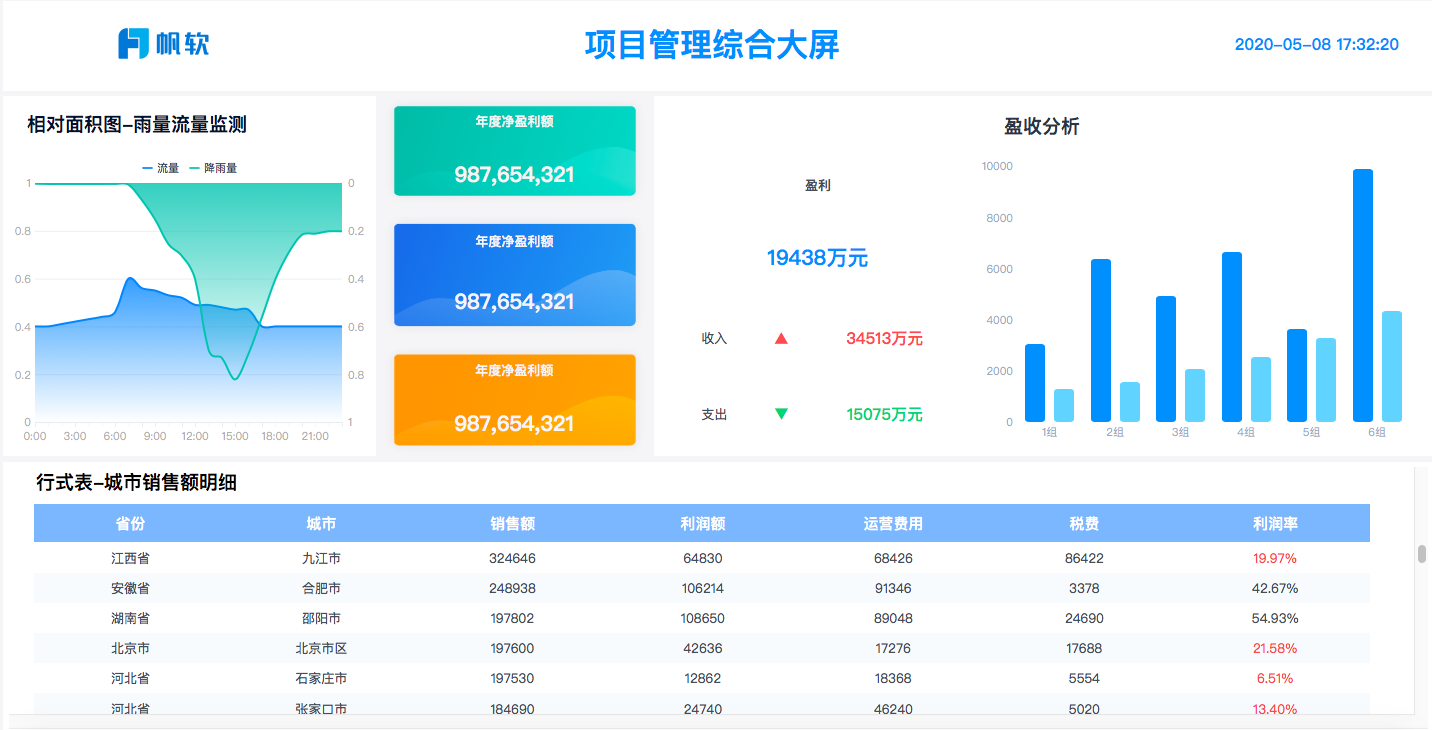Click the 19438万元 profit value
This screenshot has width=1432, height=730.
[x=817, y=258]
